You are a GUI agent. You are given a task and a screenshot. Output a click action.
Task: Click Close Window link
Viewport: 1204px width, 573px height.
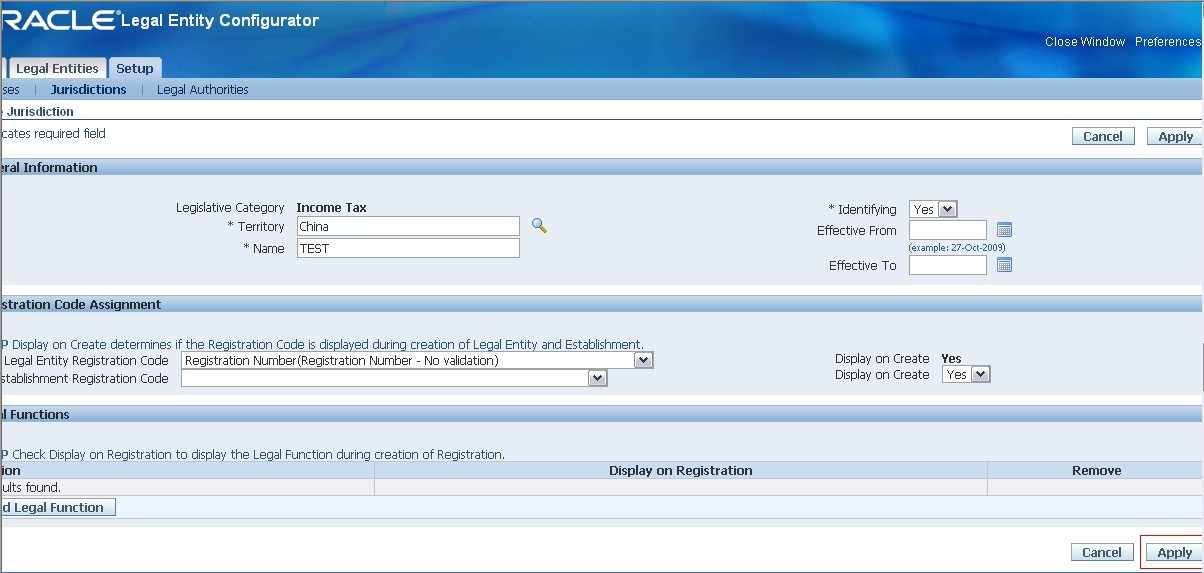point(1085,42)
